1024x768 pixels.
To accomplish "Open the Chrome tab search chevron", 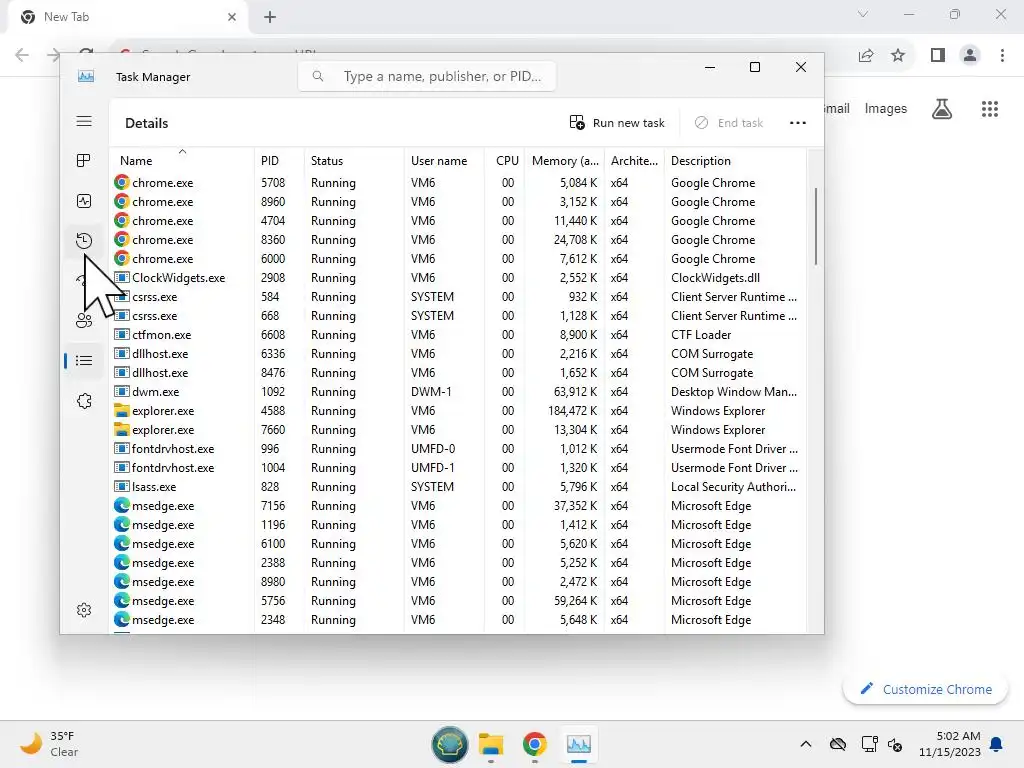I will [x=863, y=14].
